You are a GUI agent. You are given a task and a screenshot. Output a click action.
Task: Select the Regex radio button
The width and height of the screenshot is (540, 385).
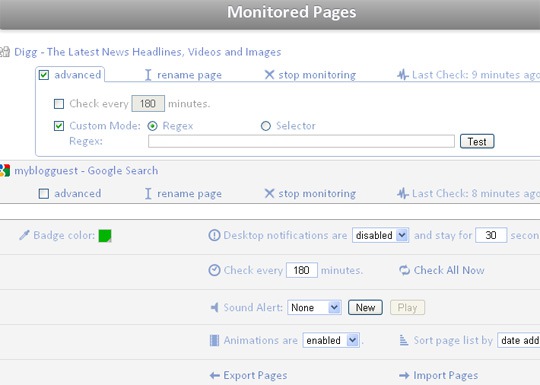[x=153, y=126]
